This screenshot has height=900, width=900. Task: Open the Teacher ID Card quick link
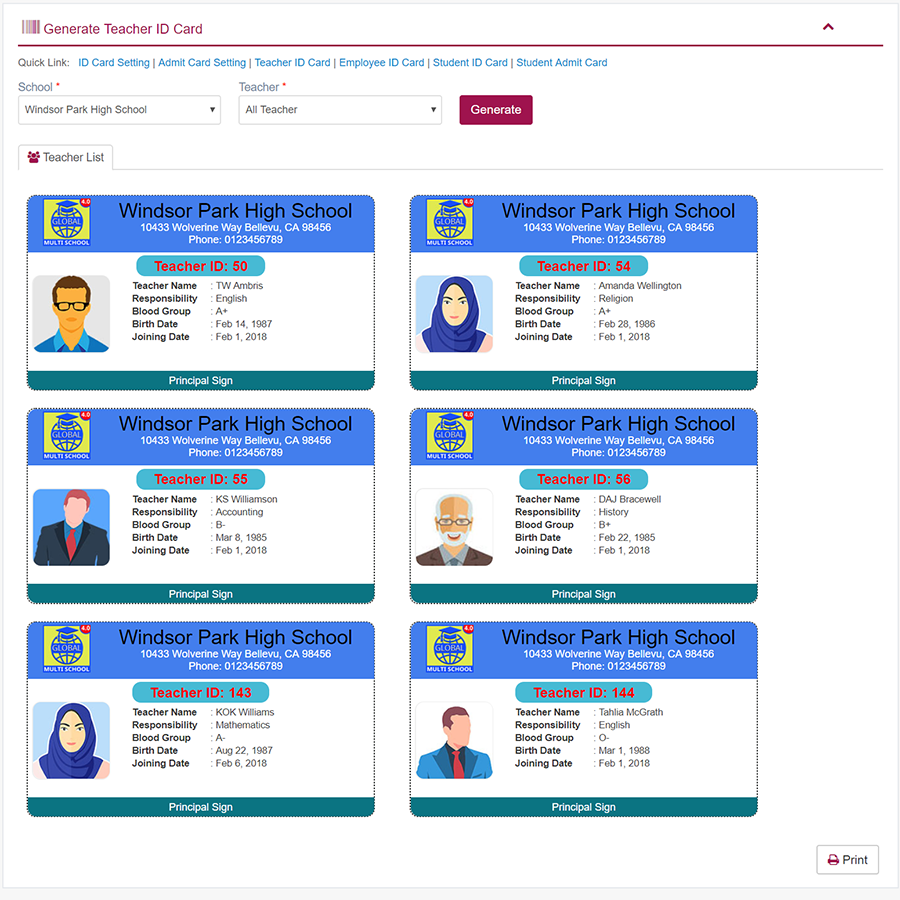[292, 63]
